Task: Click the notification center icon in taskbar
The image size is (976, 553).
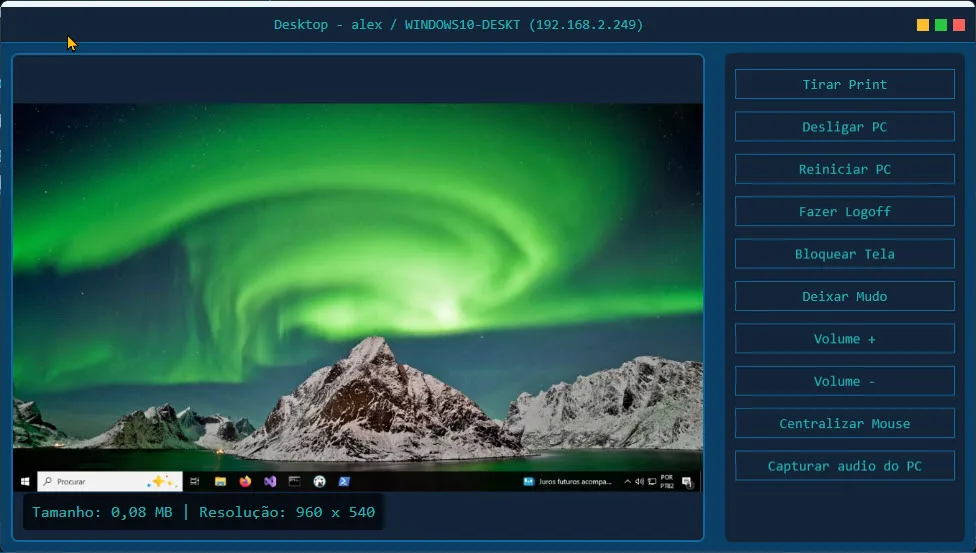Action: coord(688,482)
